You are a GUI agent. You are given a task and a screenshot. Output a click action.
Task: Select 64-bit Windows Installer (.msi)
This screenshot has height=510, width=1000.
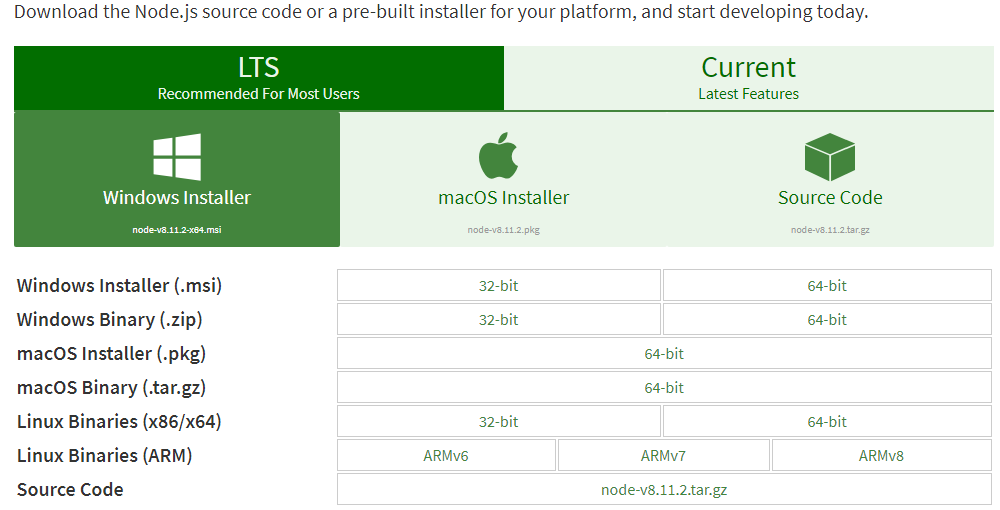click(x=827, y=285)
